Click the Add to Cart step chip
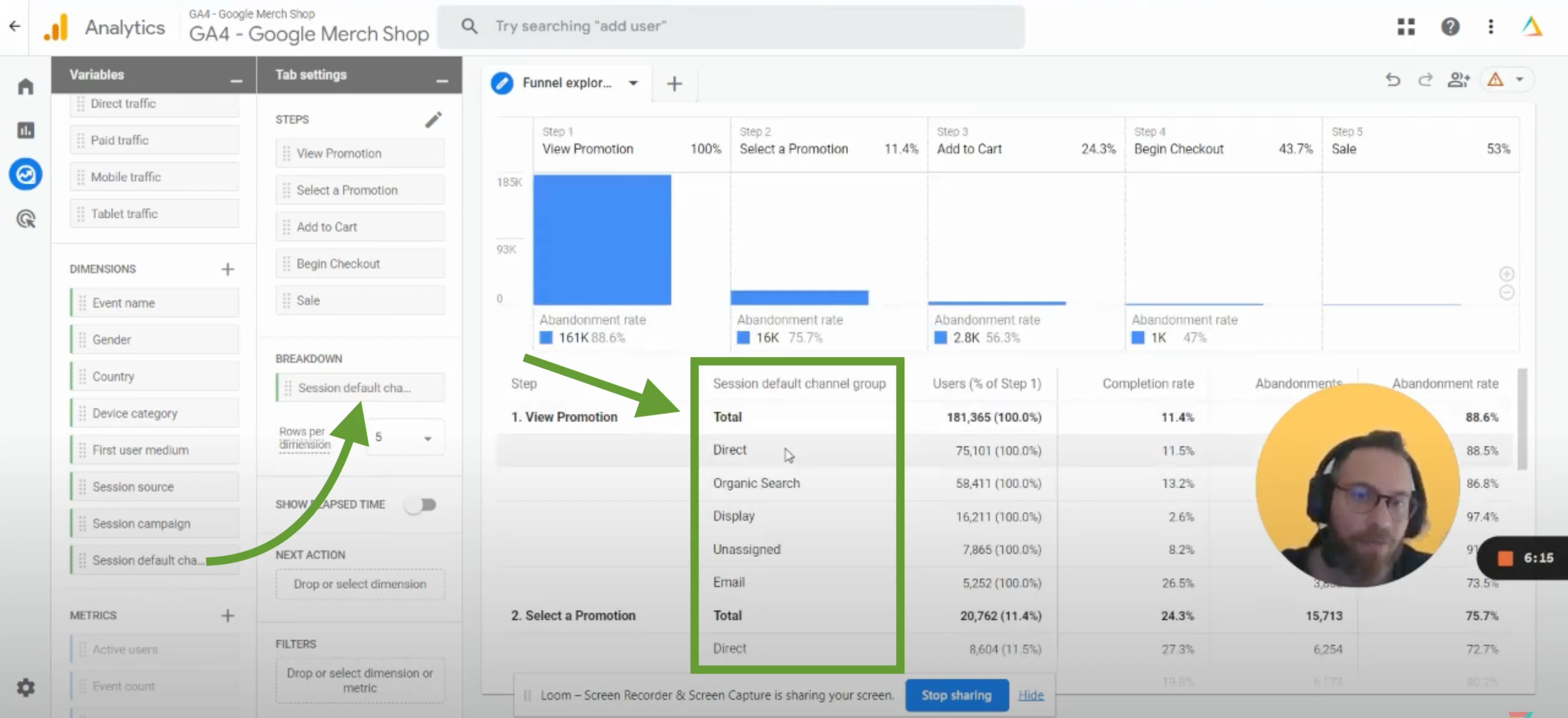The image size is (1568, 718). [360, 227]
